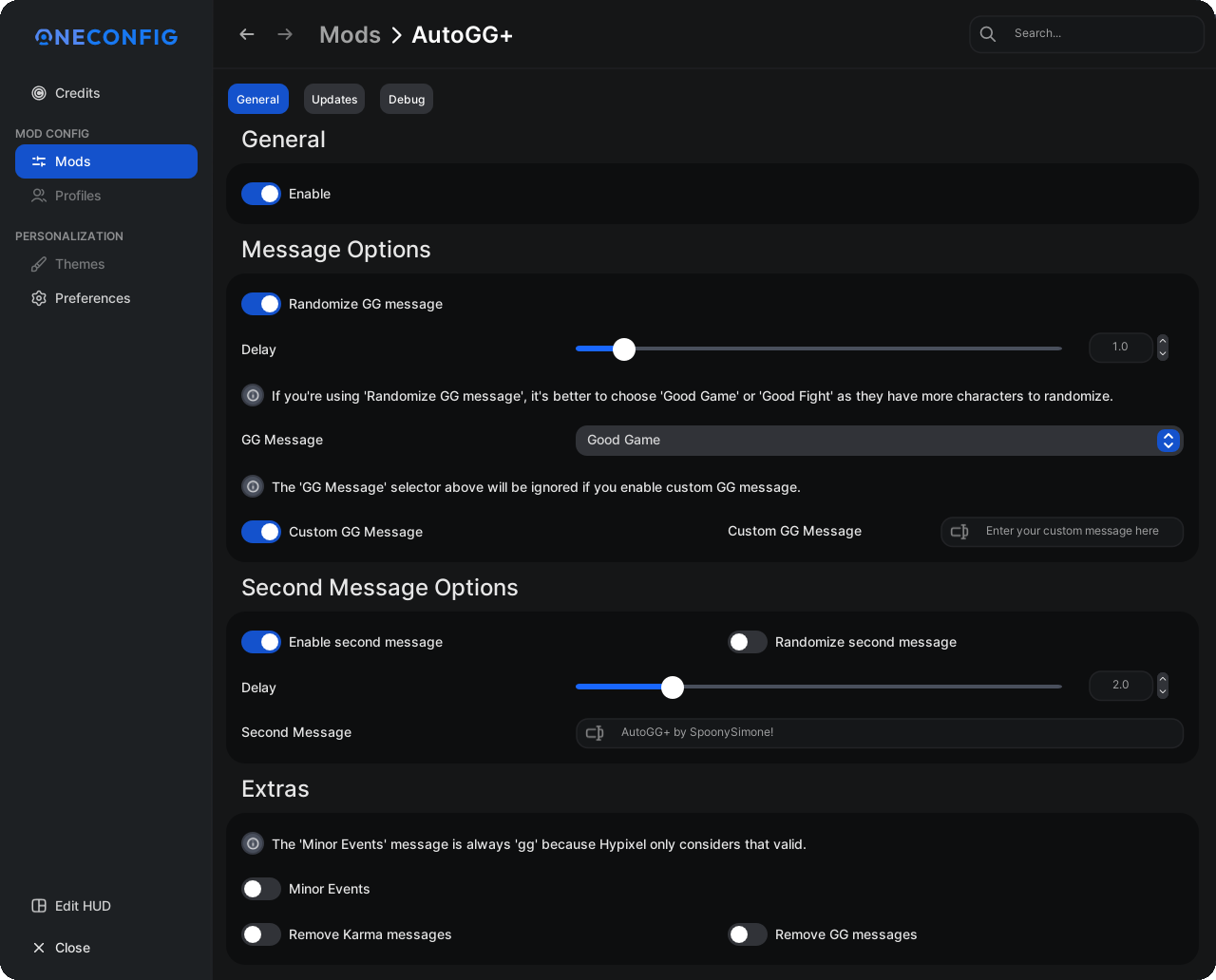Click the Mods breadcrumb link

click(x=350, y=35)
